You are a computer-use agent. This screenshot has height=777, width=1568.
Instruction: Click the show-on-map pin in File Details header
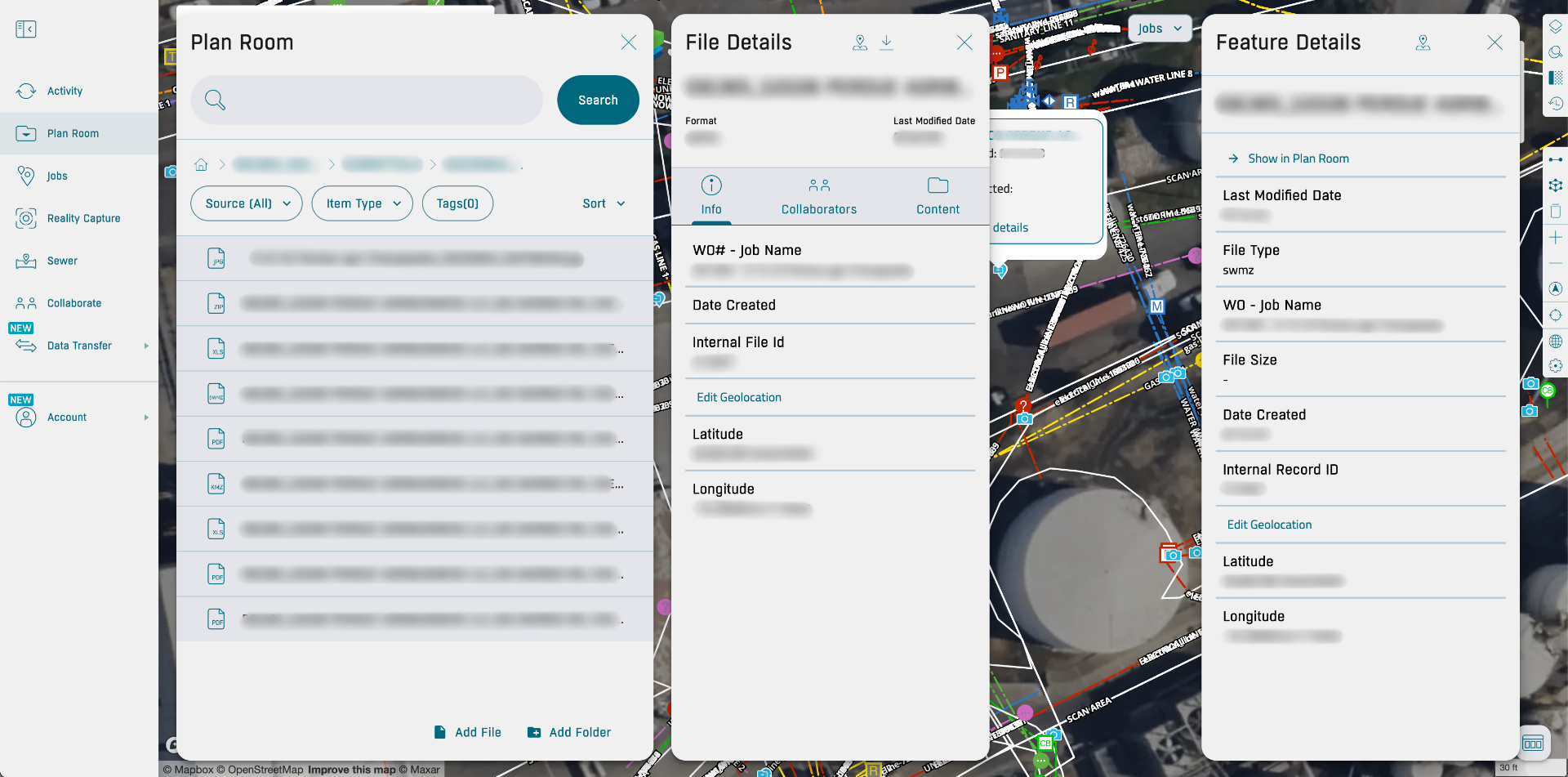860,42
